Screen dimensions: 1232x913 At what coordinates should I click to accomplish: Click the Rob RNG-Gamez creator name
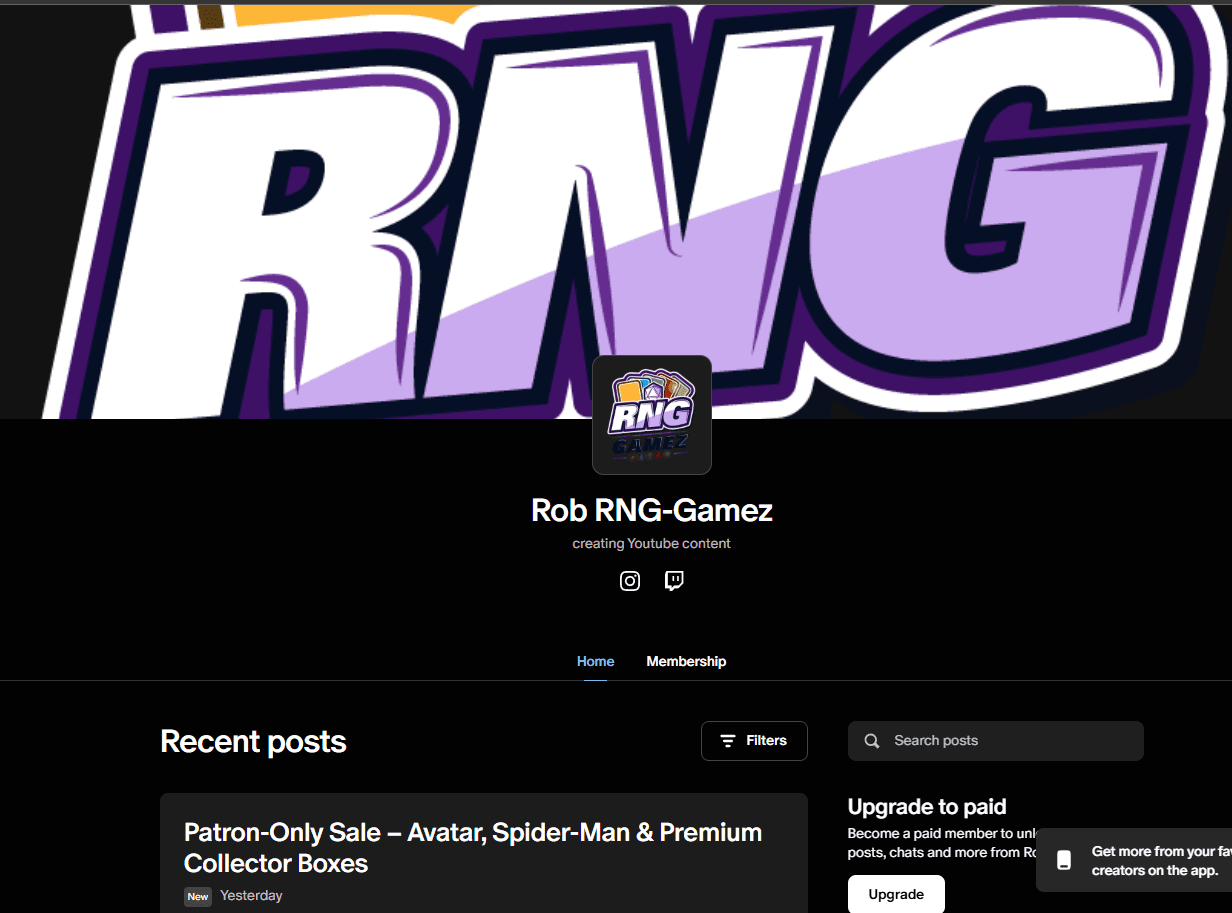coord(652,510)
